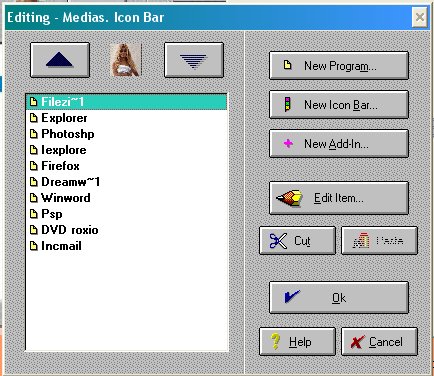
Task: Open Help with the question mark
Action: pyautogui.click(x=297, y=342)
